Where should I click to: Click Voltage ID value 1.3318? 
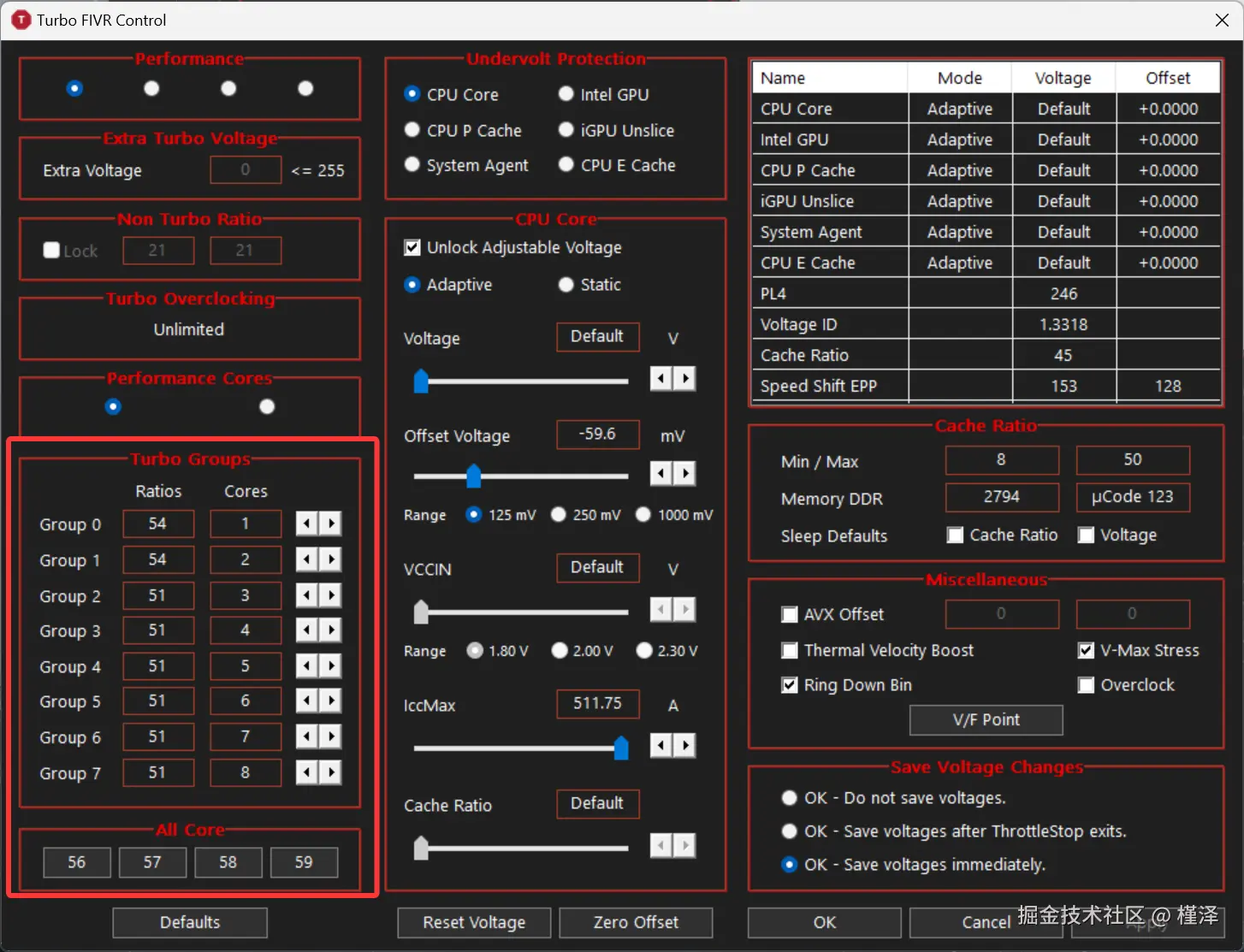pos(1063,324)
